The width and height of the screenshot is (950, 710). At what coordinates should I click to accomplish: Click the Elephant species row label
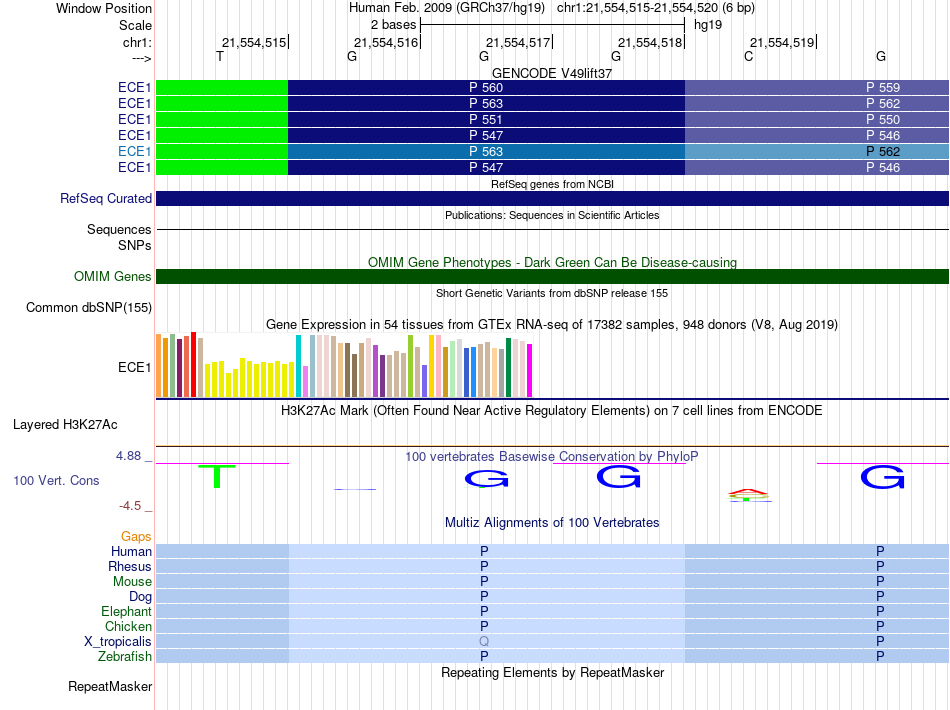click(x=126, y=612)
